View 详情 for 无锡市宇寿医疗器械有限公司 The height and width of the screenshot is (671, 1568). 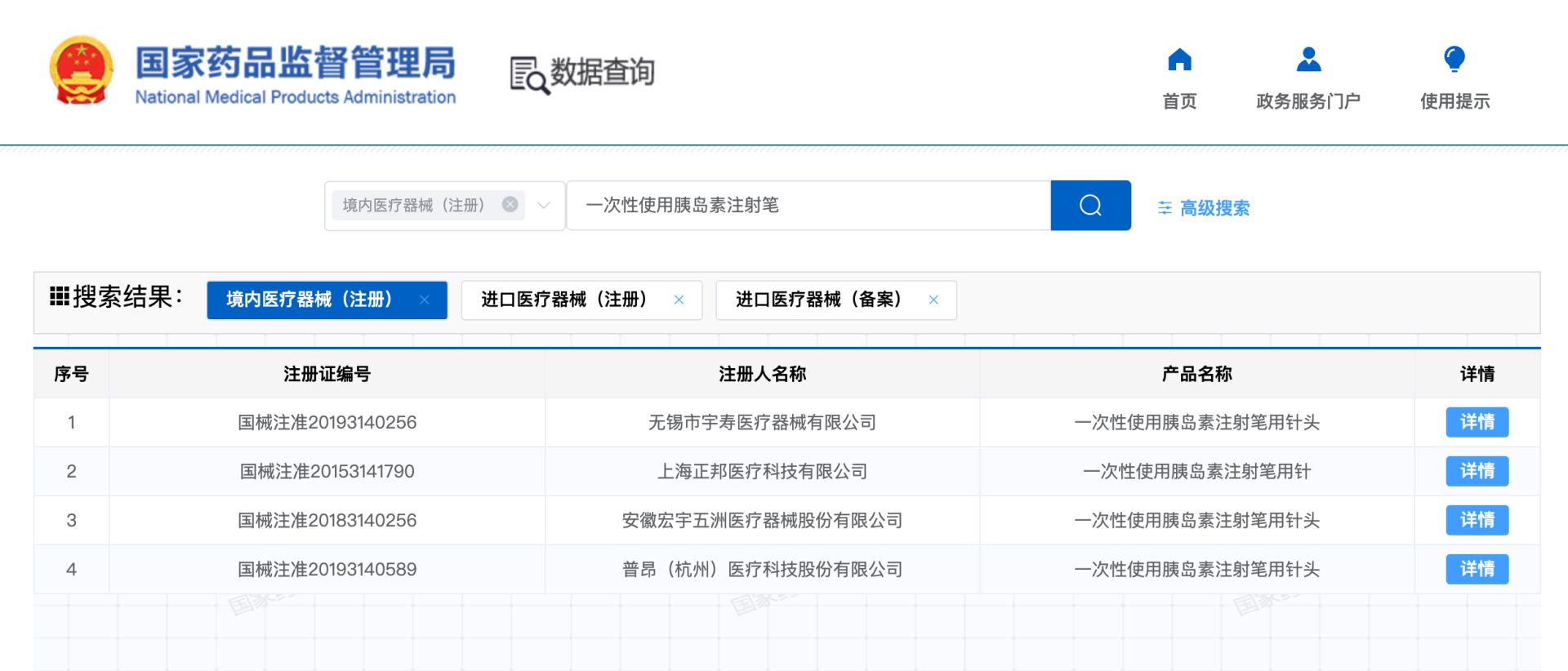[x=1477, y=422]
